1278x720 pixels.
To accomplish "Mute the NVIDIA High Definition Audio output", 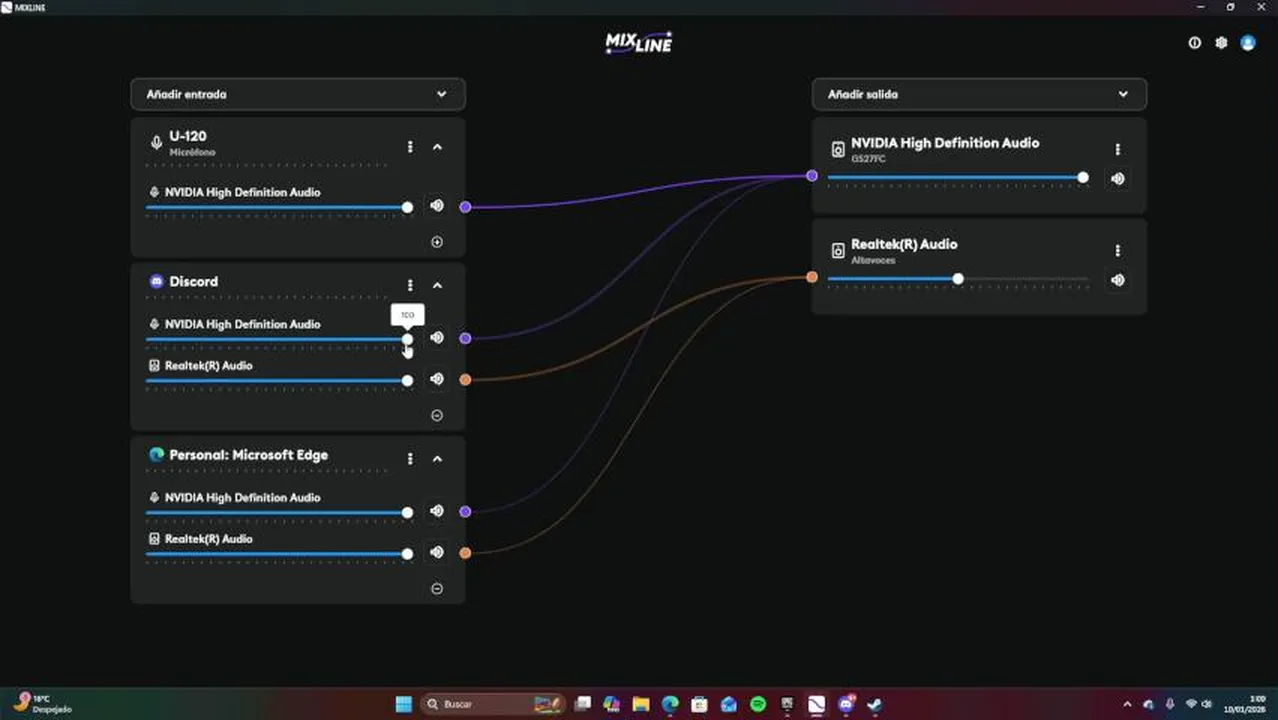I will coord(1118,179).
